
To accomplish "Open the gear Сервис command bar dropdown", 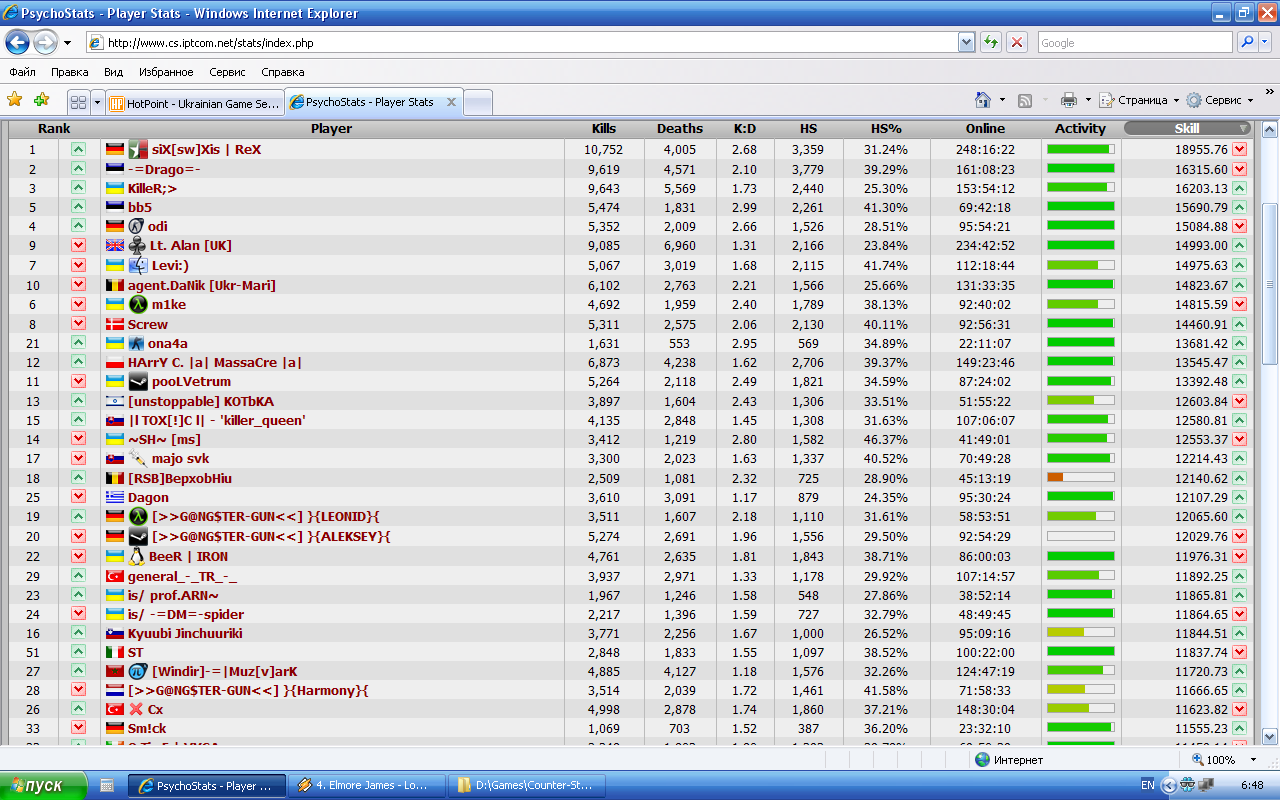I will tap(1219, 100).
